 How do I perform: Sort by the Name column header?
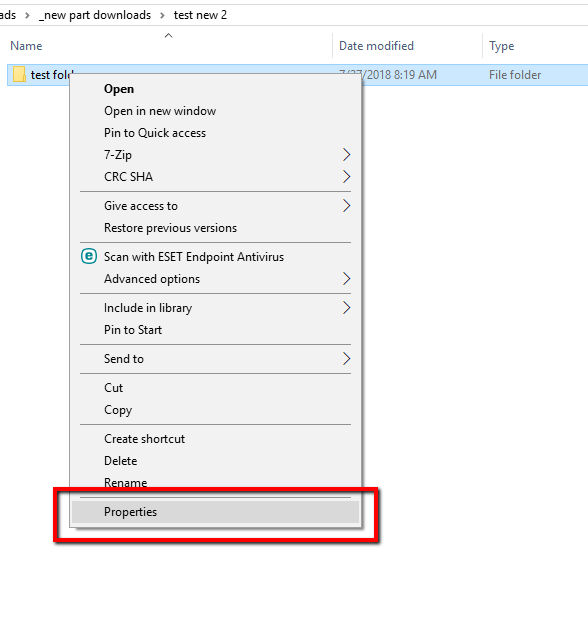26,46
